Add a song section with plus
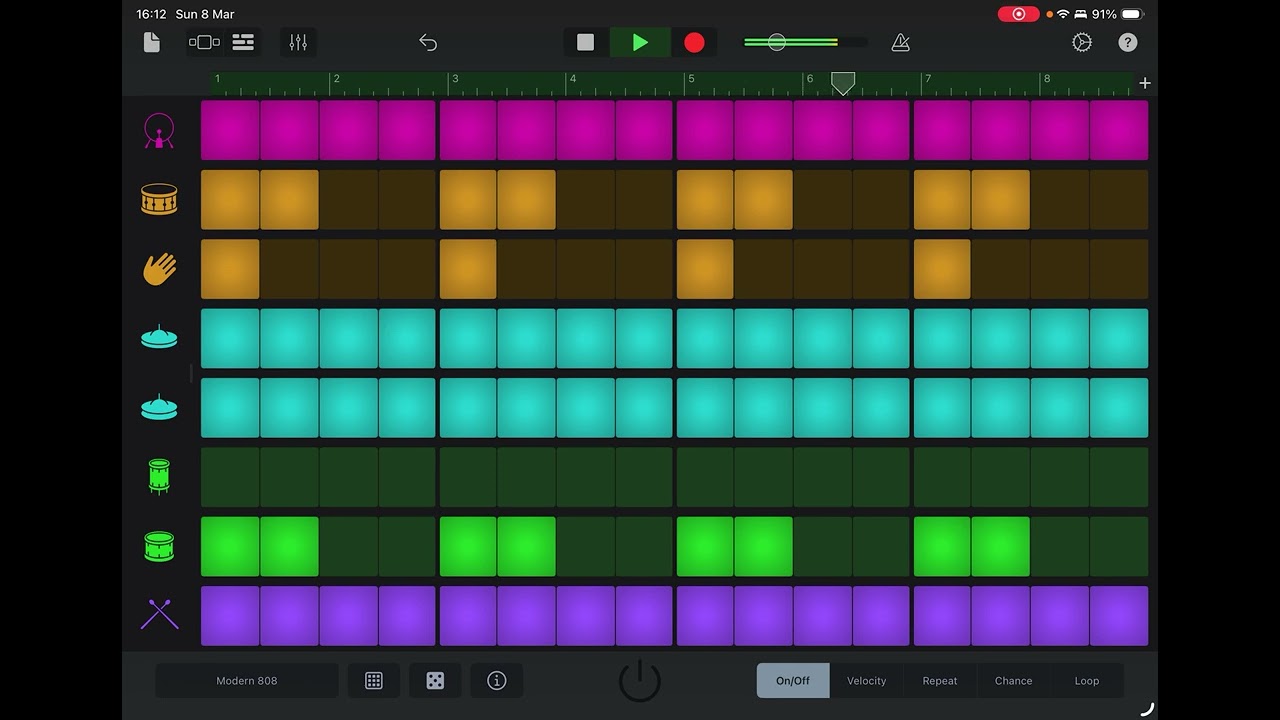1280x720 pixels. click(1145, 83)
